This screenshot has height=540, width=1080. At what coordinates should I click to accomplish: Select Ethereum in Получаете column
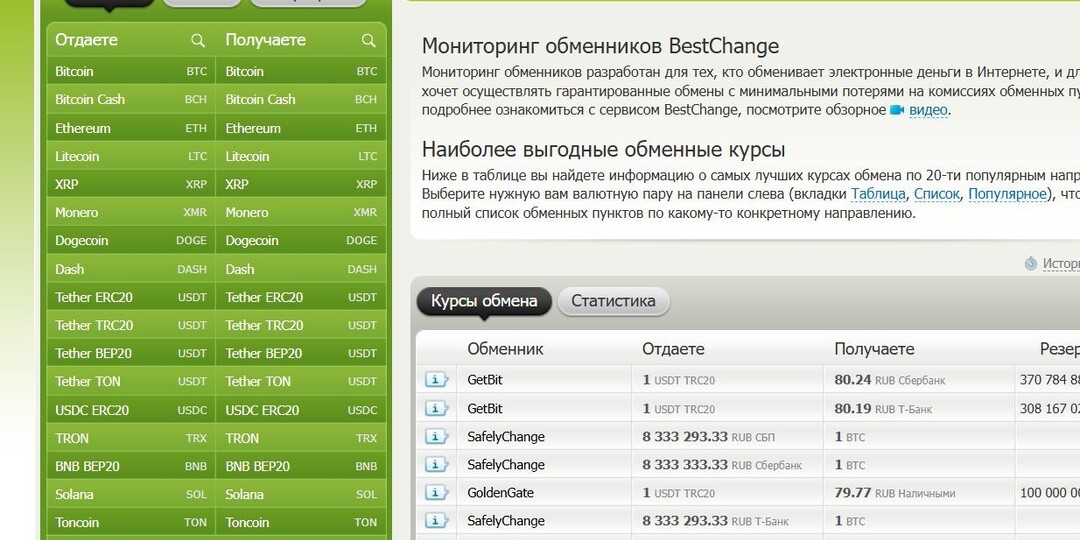pyautogui.click(x=301, y=128)
